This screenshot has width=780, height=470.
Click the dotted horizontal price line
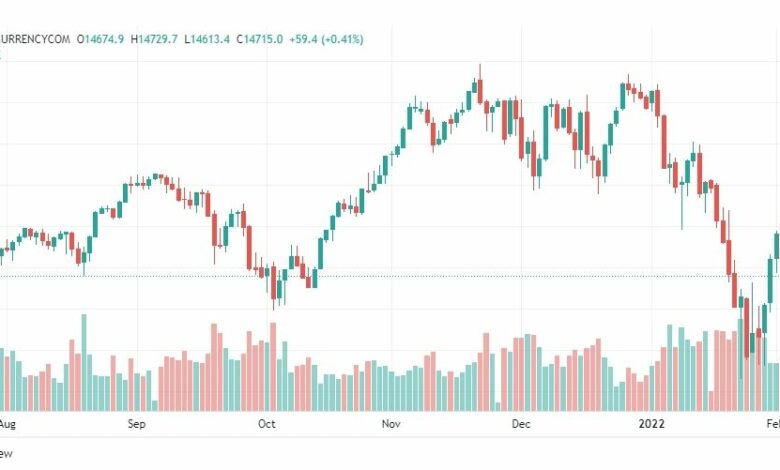point(390,276)
